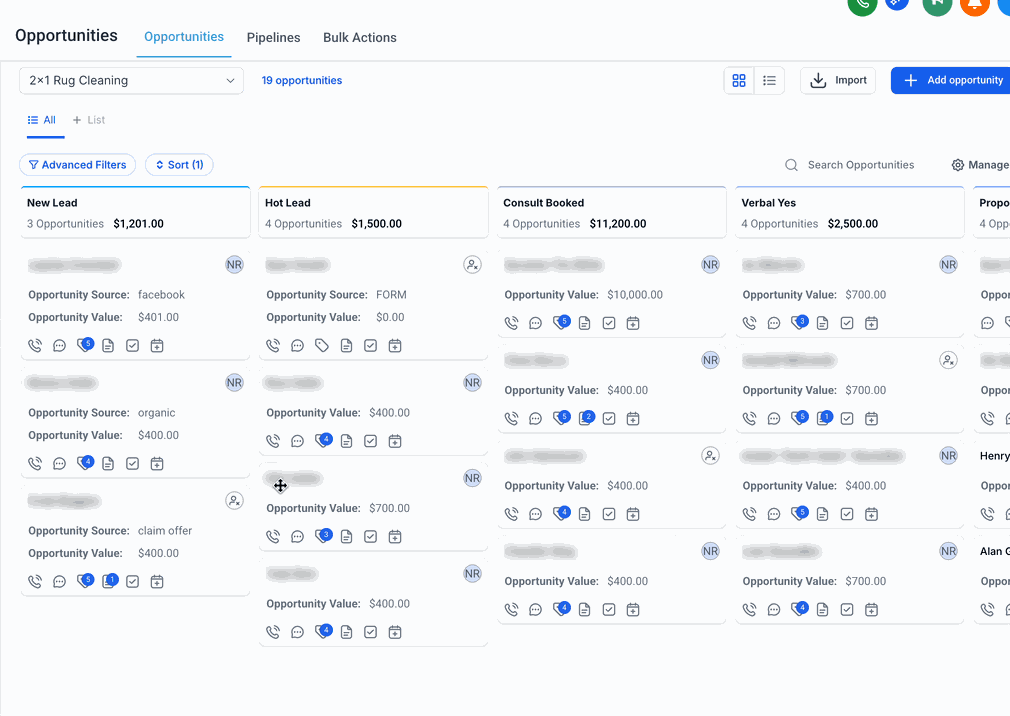This screenshot has height=716, width=1010.
Task: Go to the Bulk Actions tab
Action: click(360, 37)
